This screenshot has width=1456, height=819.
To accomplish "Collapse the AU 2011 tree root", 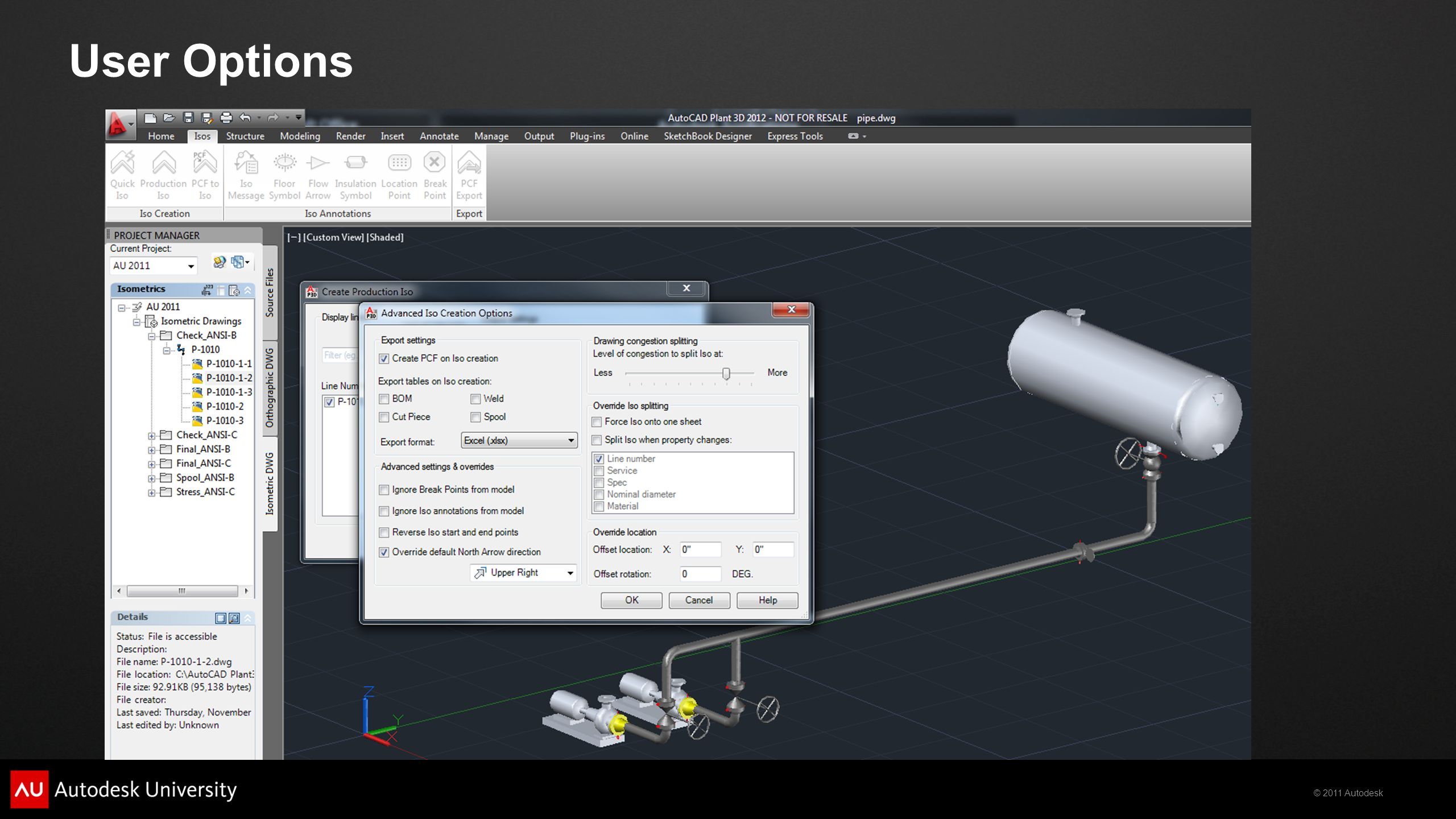I will point(121,308).
